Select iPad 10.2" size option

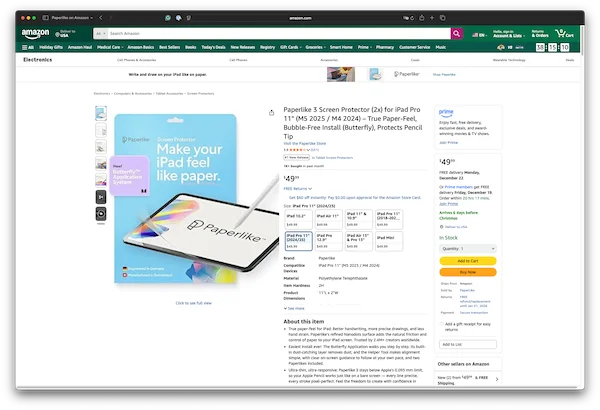pyautogui.click(x=298, y=219)
